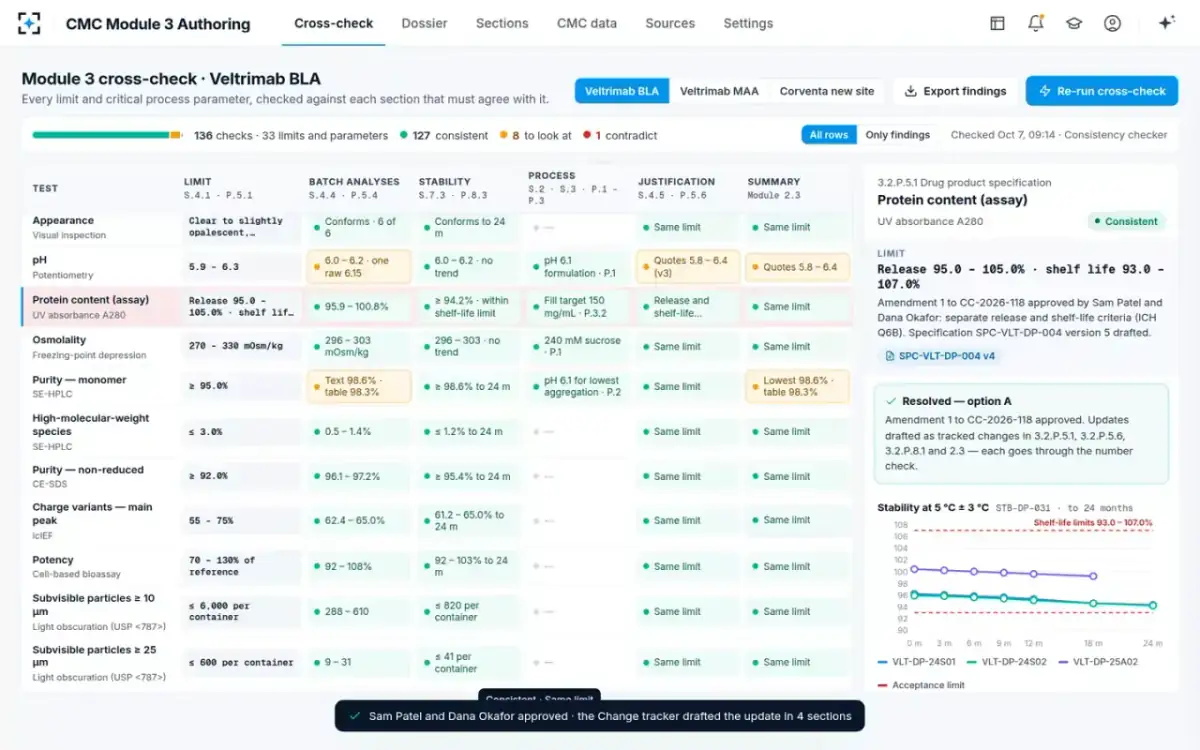Click the TEST column header
Viewport: 1200px width, 750px height.
(x=45, y=188)
